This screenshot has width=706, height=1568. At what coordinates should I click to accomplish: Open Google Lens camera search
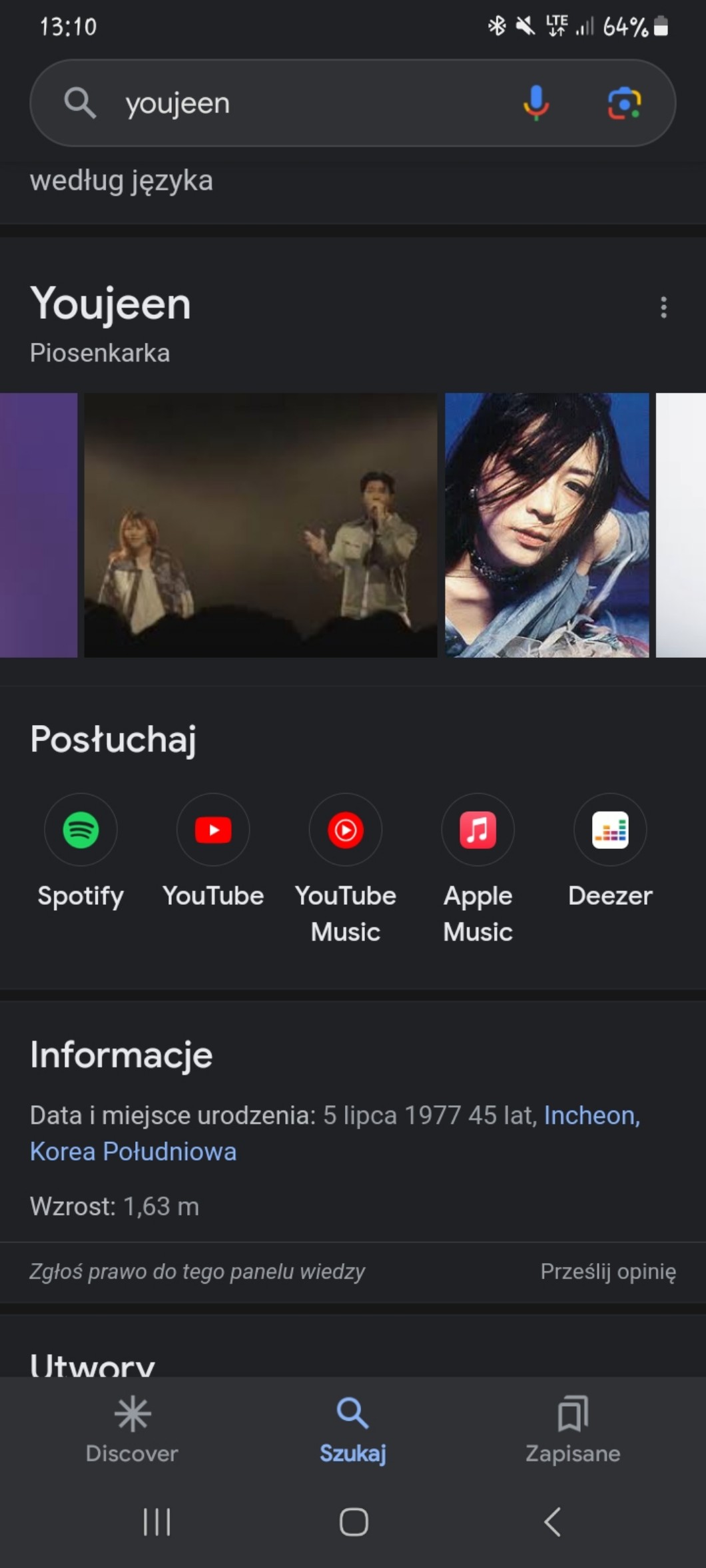623,103
